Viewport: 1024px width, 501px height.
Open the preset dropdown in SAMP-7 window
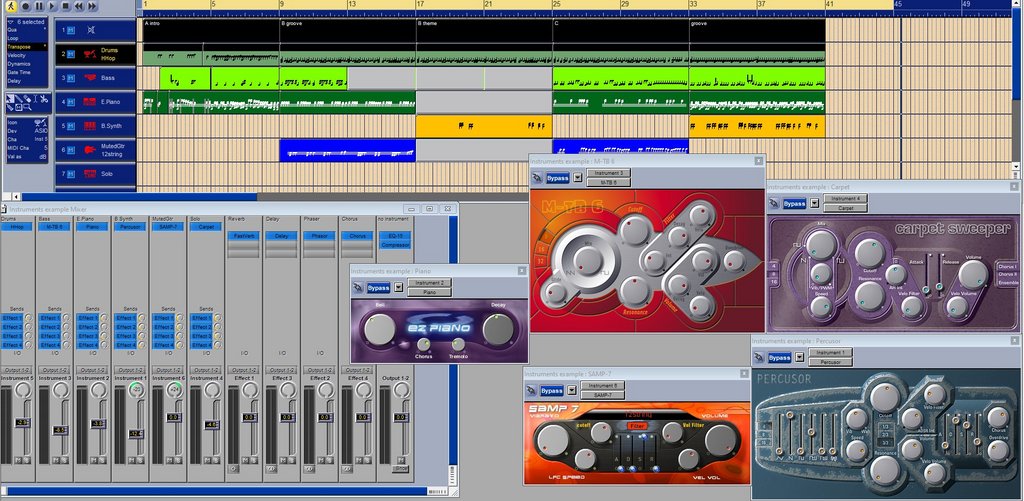point(571,391)
